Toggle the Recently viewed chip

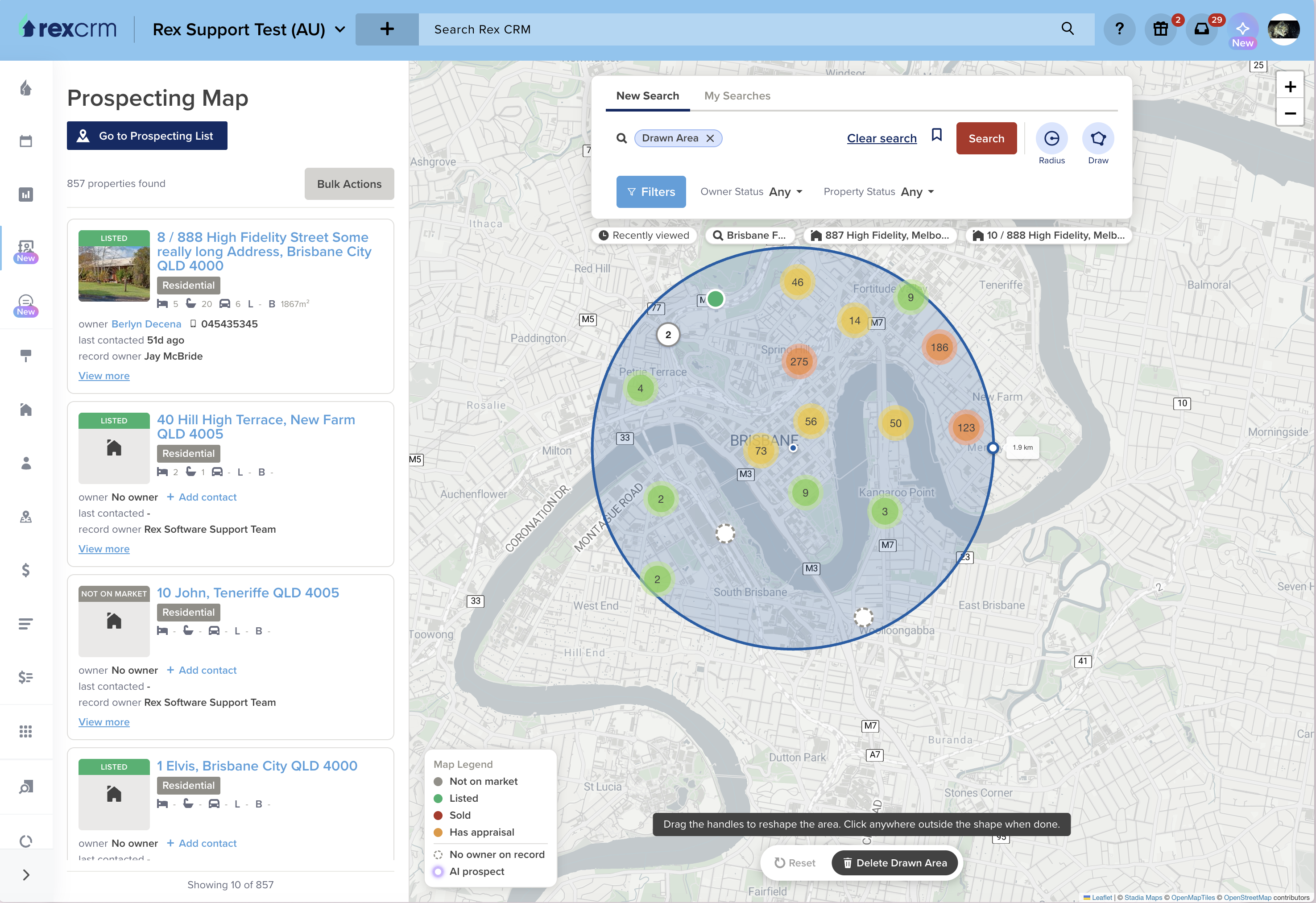644,236
